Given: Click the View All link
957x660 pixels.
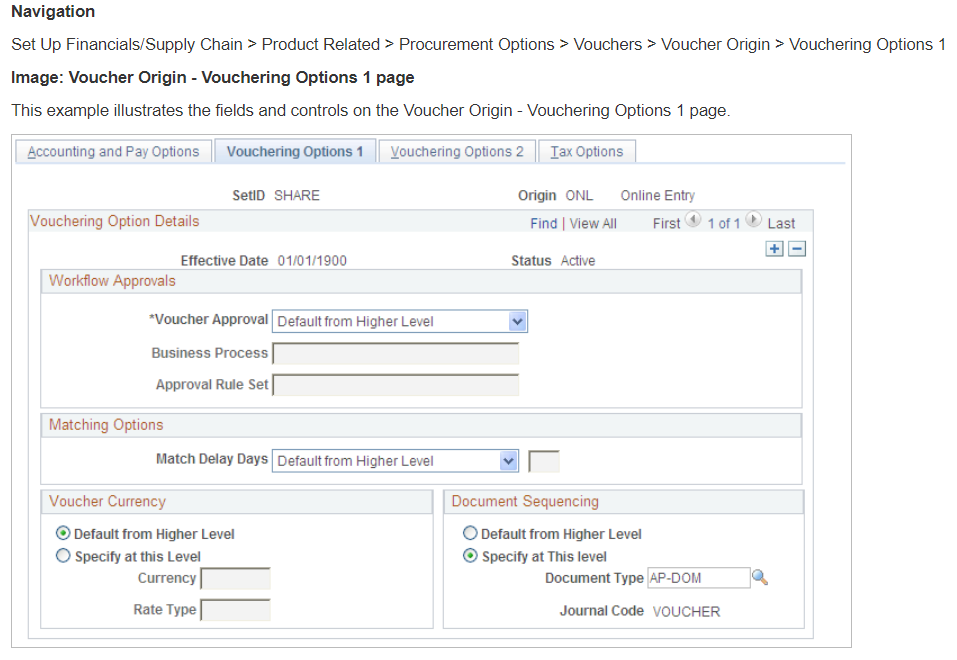Looking at the screenshot, I should pos(593,223).
